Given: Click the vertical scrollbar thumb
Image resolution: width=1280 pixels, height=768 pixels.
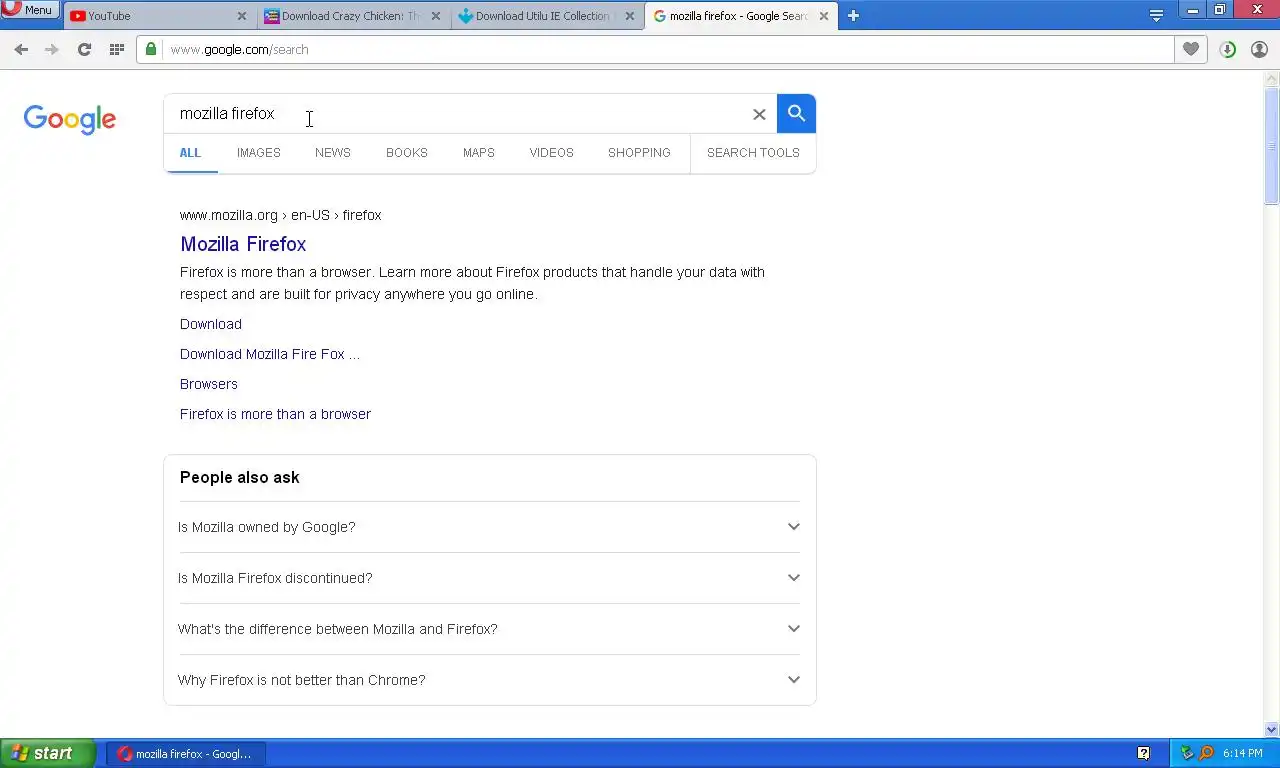Looking at the screenshot, I should [x=1272, y=145].
